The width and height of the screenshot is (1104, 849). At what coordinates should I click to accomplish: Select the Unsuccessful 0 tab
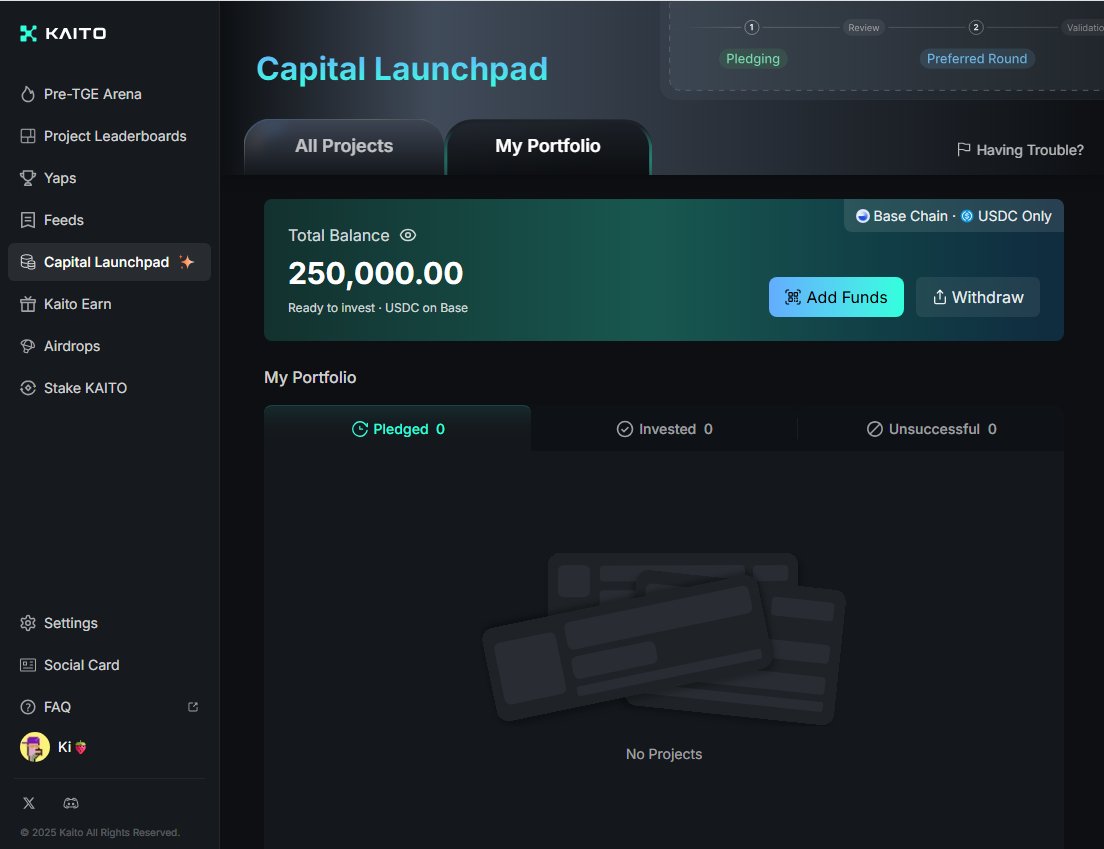coord(931,429)
